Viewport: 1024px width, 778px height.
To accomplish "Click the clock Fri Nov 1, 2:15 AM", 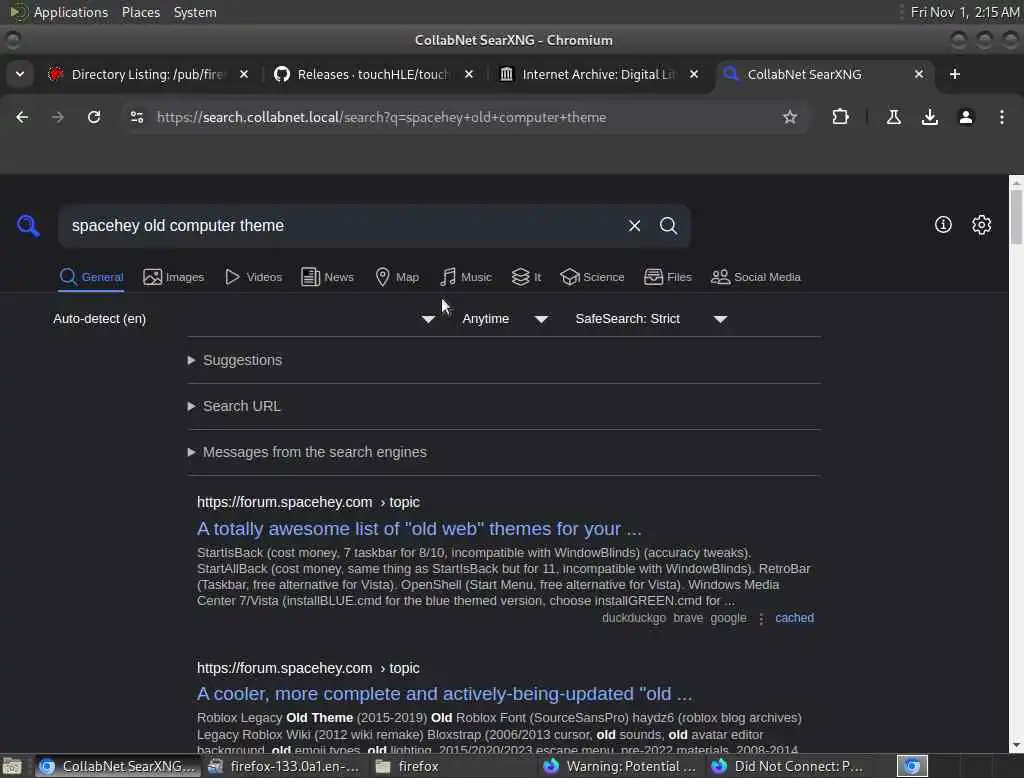I will tap(965, 12).
